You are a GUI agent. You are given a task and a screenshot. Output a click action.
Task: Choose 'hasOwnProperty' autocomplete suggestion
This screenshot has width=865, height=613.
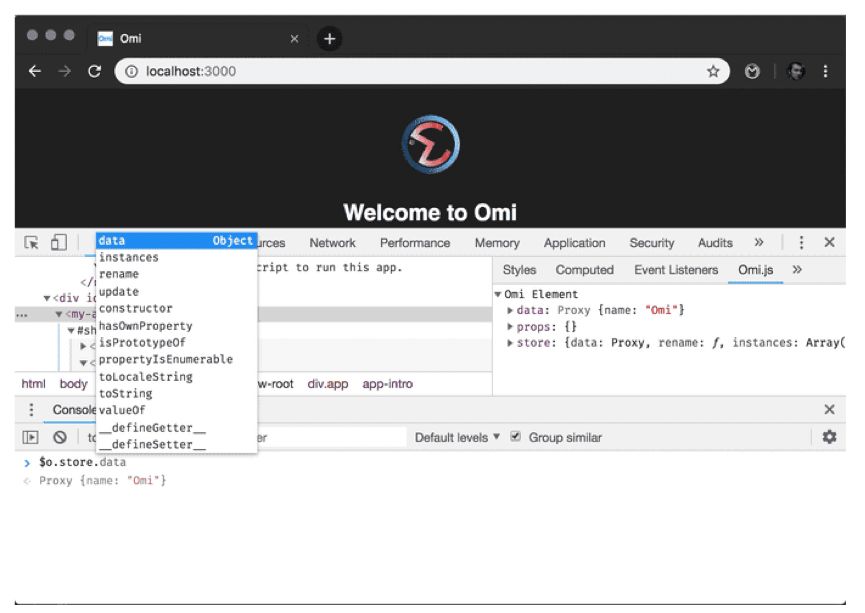coord(177,326)
